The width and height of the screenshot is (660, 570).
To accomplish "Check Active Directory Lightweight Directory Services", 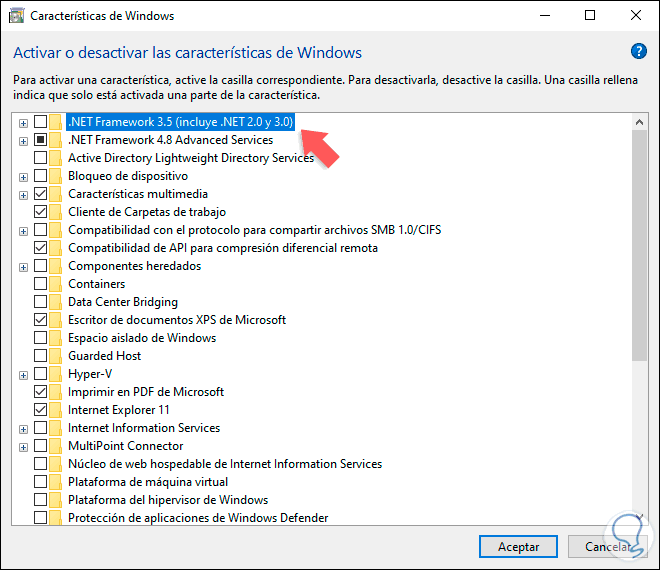I will (40, 158).
